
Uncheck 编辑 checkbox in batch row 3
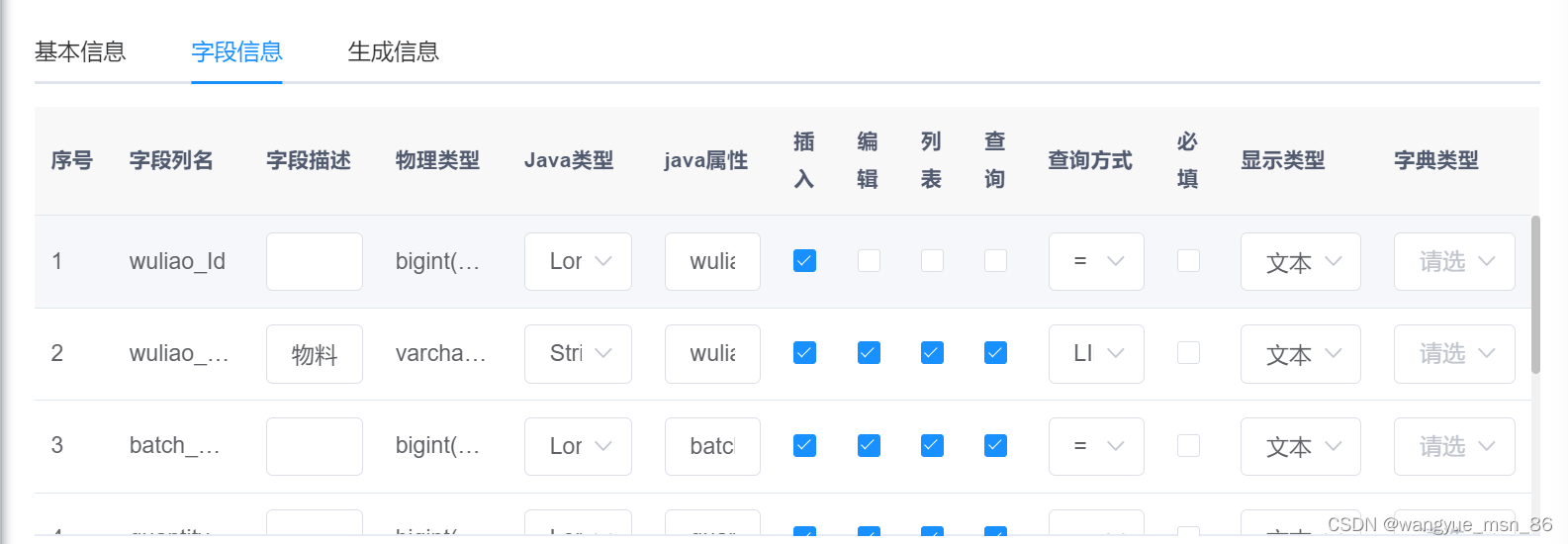pyautogui.click(x=869, y=445)
